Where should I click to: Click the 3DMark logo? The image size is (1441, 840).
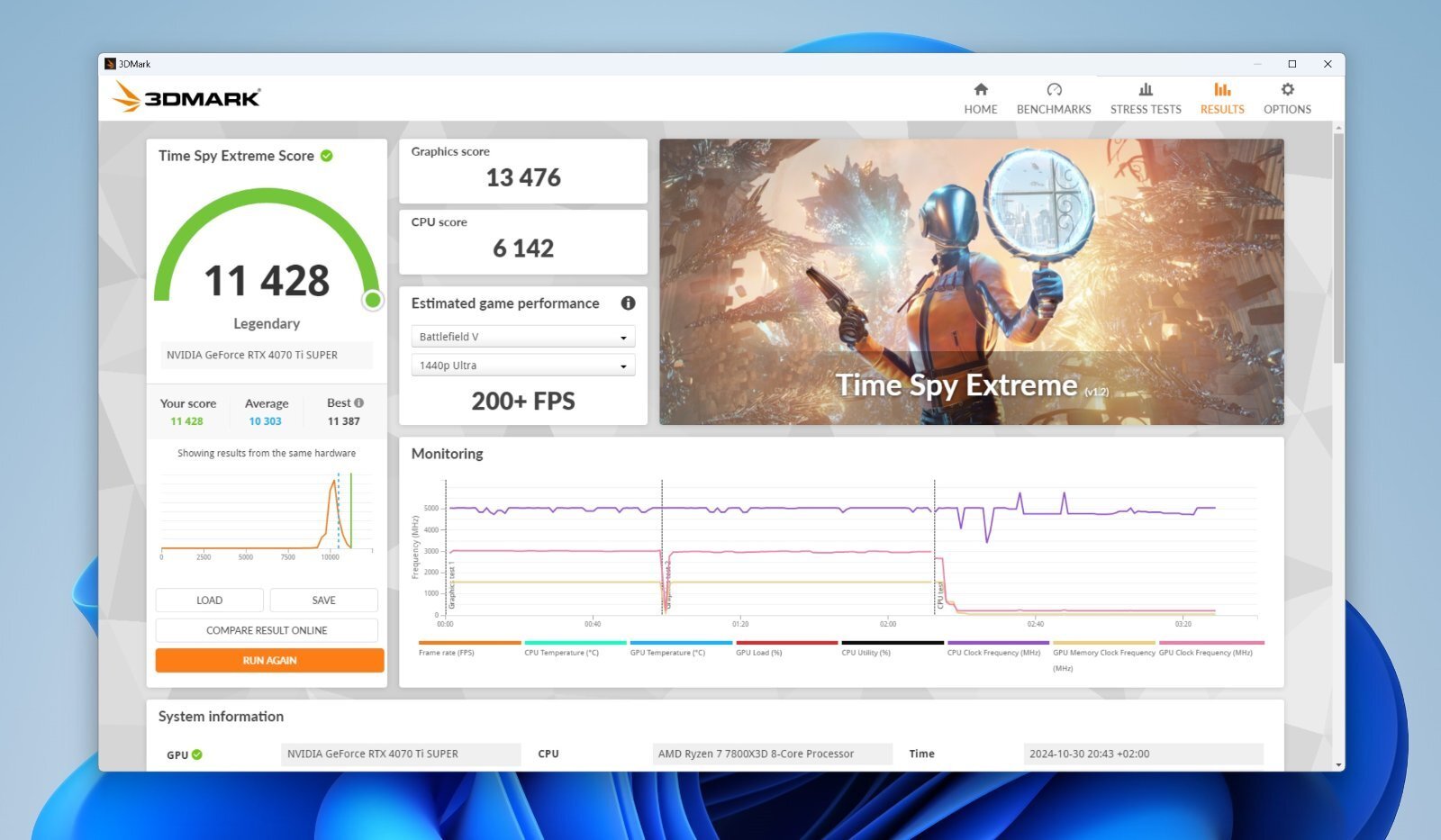187,97
